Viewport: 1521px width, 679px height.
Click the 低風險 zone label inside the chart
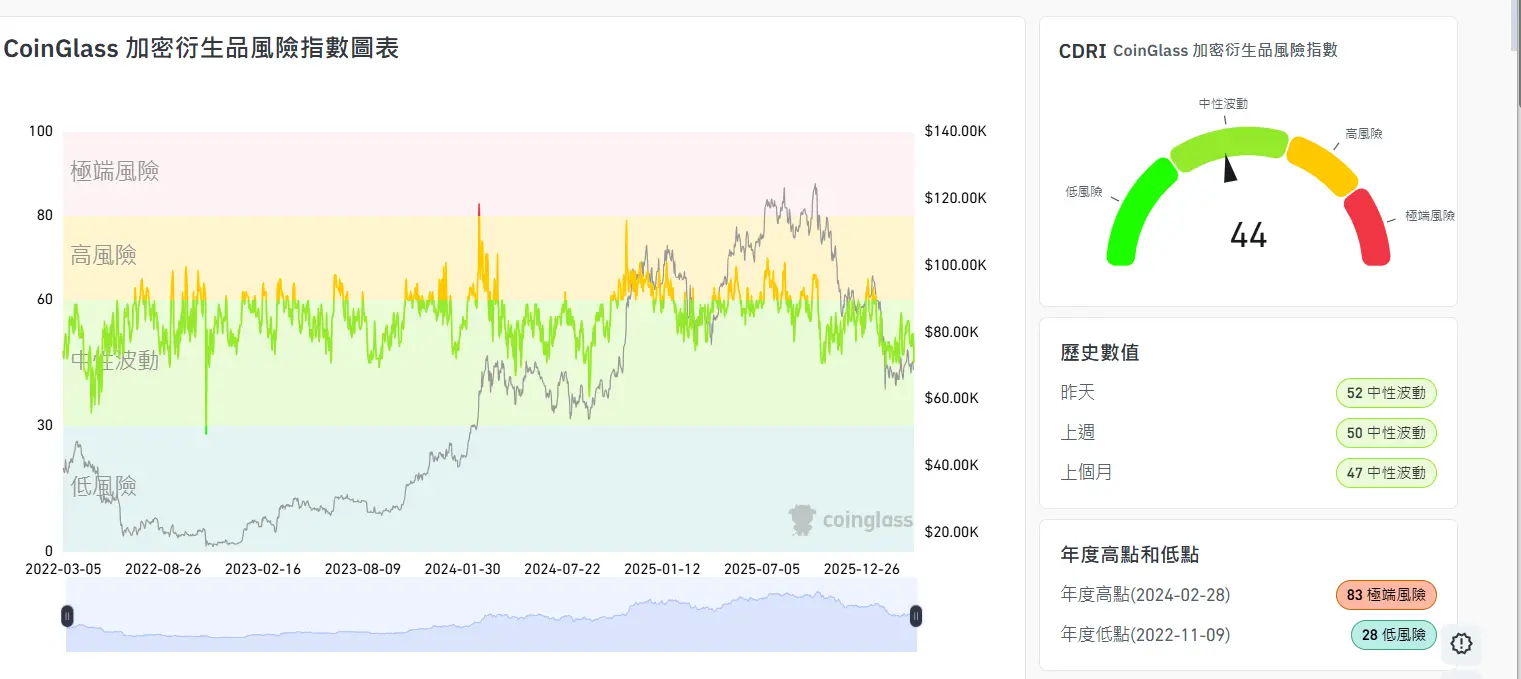coord(104,487)
